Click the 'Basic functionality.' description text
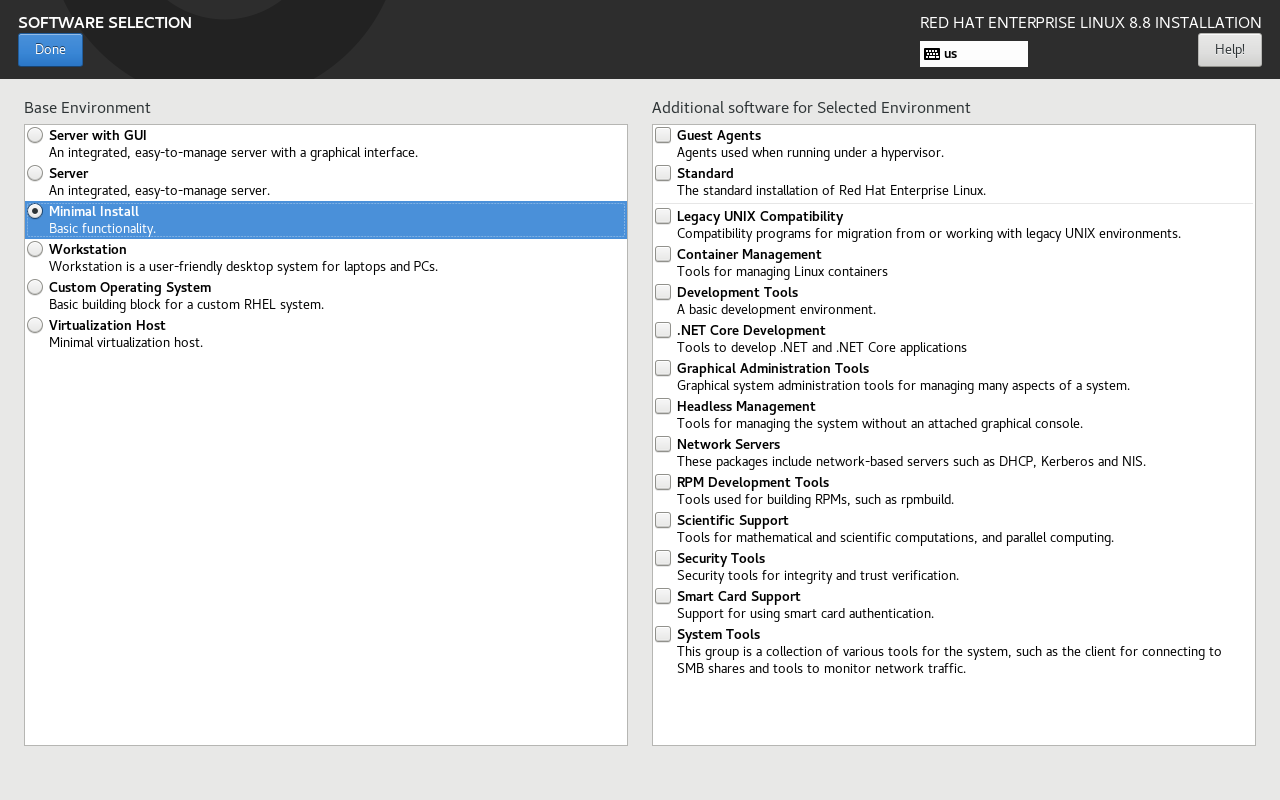Screen dimensions: 1280x800 click(x=102, y=229)
